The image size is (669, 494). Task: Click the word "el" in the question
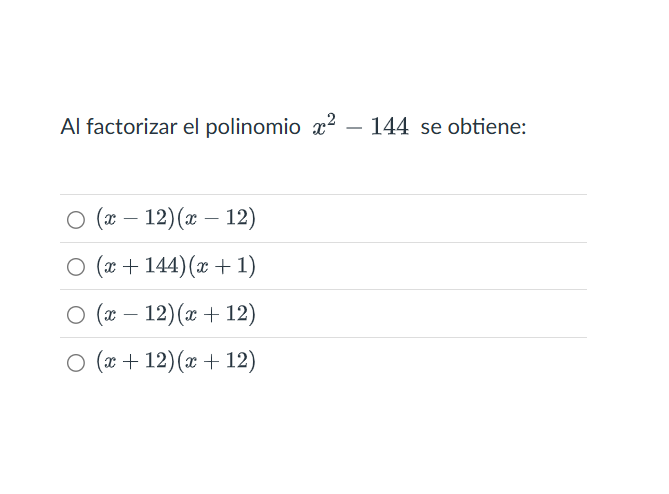click(191, 127)
